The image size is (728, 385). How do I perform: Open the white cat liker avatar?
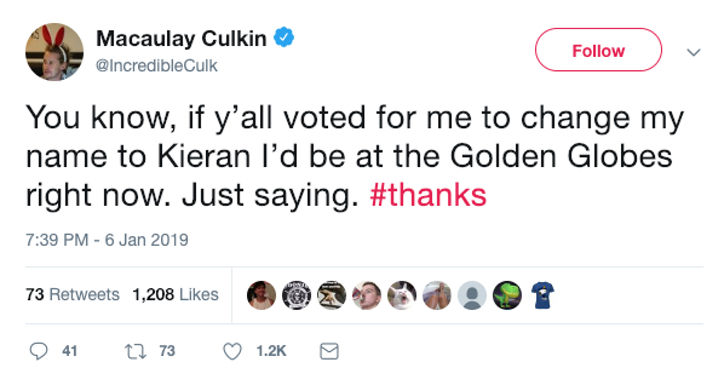pos(402,295)
